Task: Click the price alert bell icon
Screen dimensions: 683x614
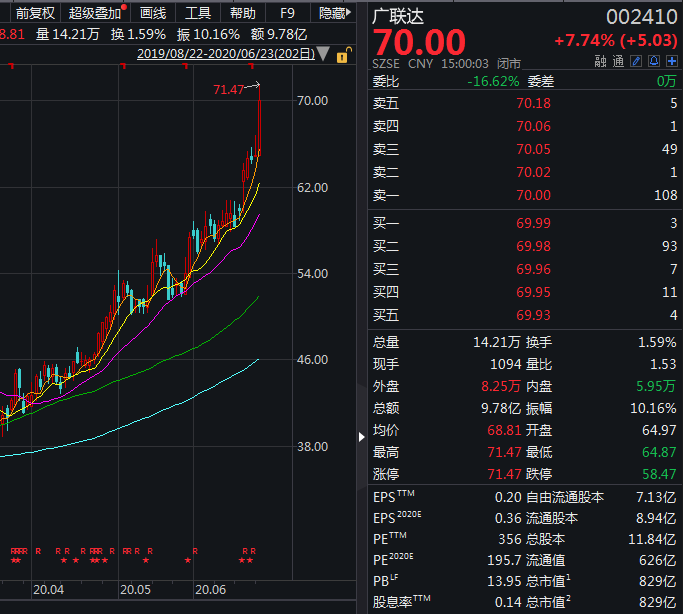Action: point(654,61)
